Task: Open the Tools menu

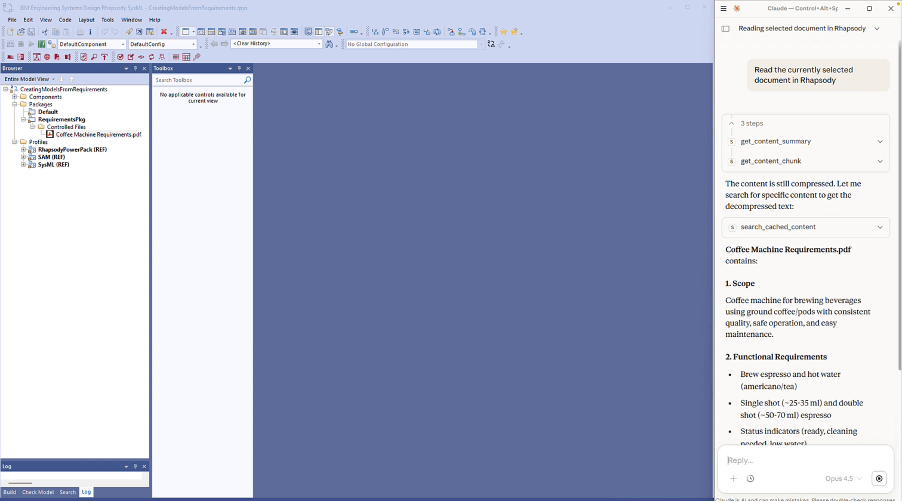Action: pyautogui.click(x=108, y=20)
